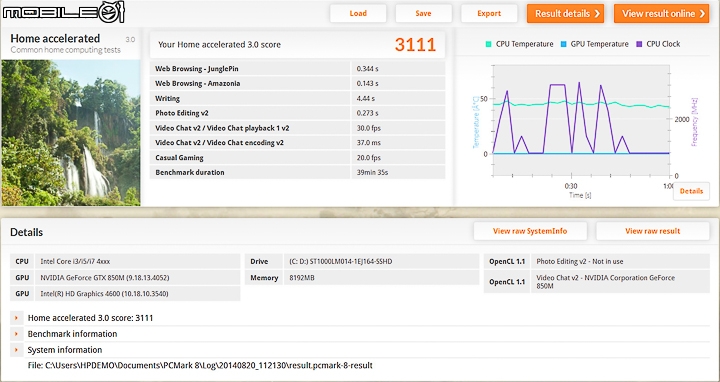
Task: Click the chart Details button
Action: 691,191
